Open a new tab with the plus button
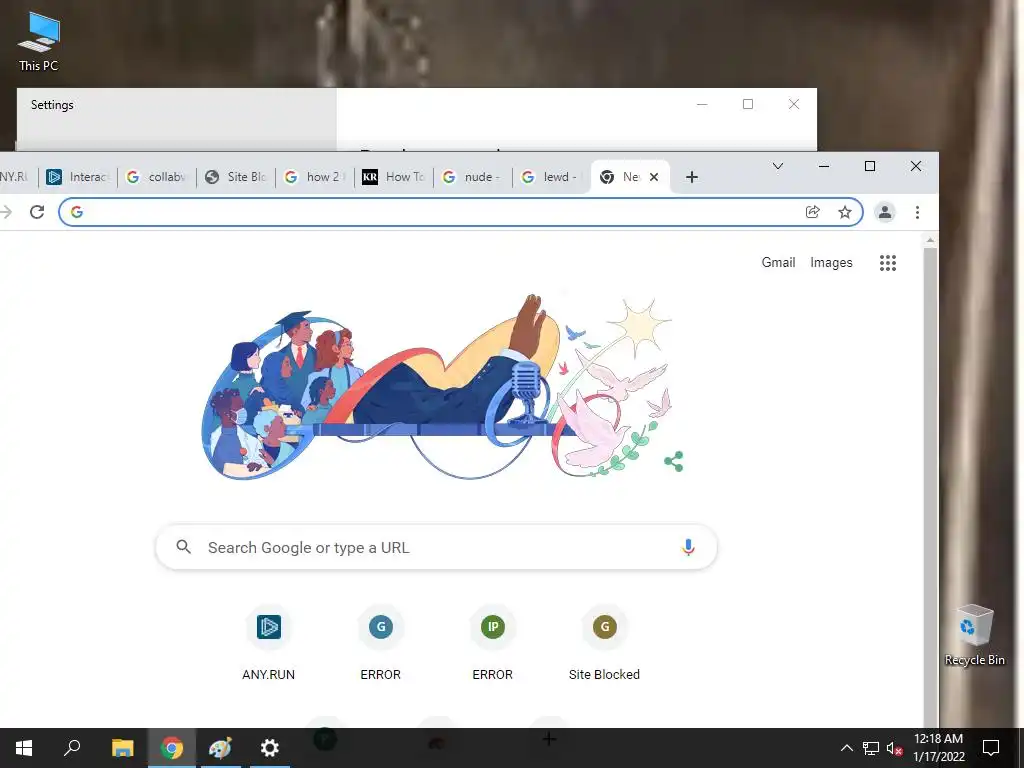The image size is (1024, 768). tap(692, 177)
